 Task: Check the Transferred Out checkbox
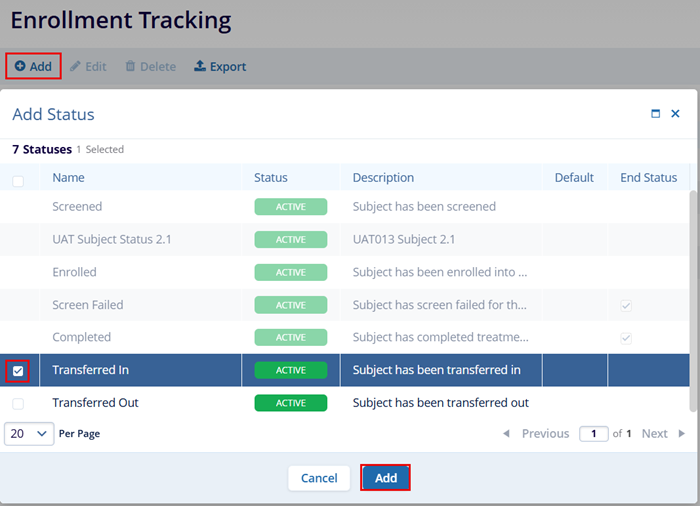(x=18, y=403)
